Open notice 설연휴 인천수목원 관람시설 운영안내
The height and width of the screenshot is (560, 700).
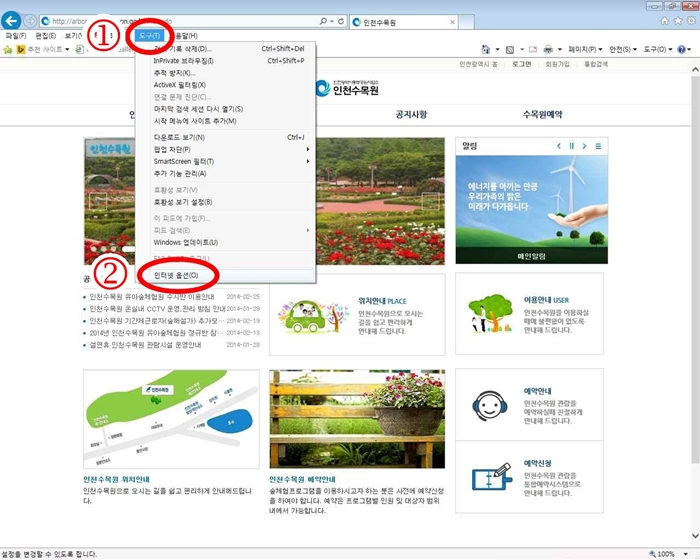pyautogui.click(x=145, y=345)
